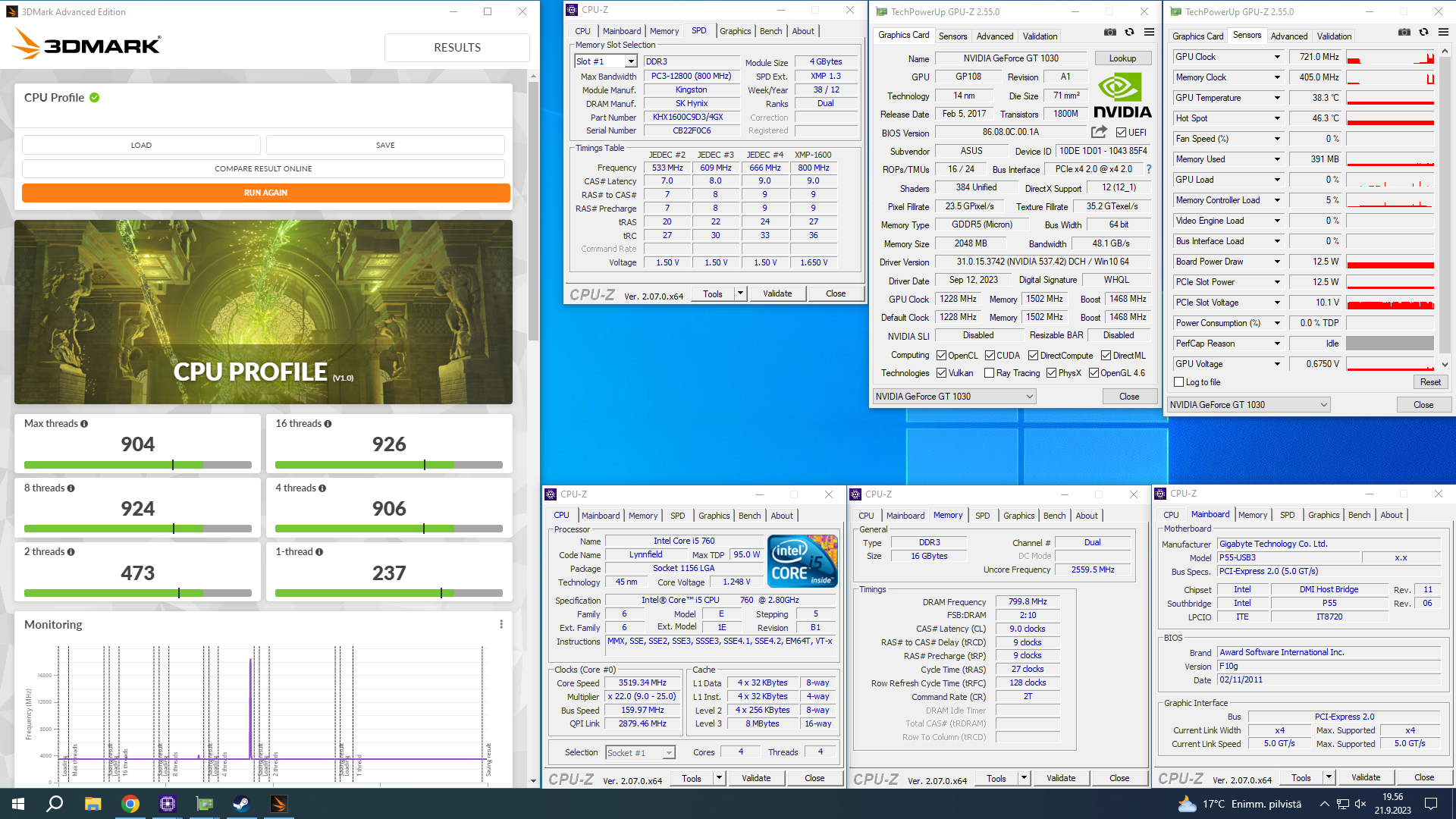Switch to Advanced tab in GPU-Z Graphics Card window
1456x819 pixels.
click(x=994, y=36)
